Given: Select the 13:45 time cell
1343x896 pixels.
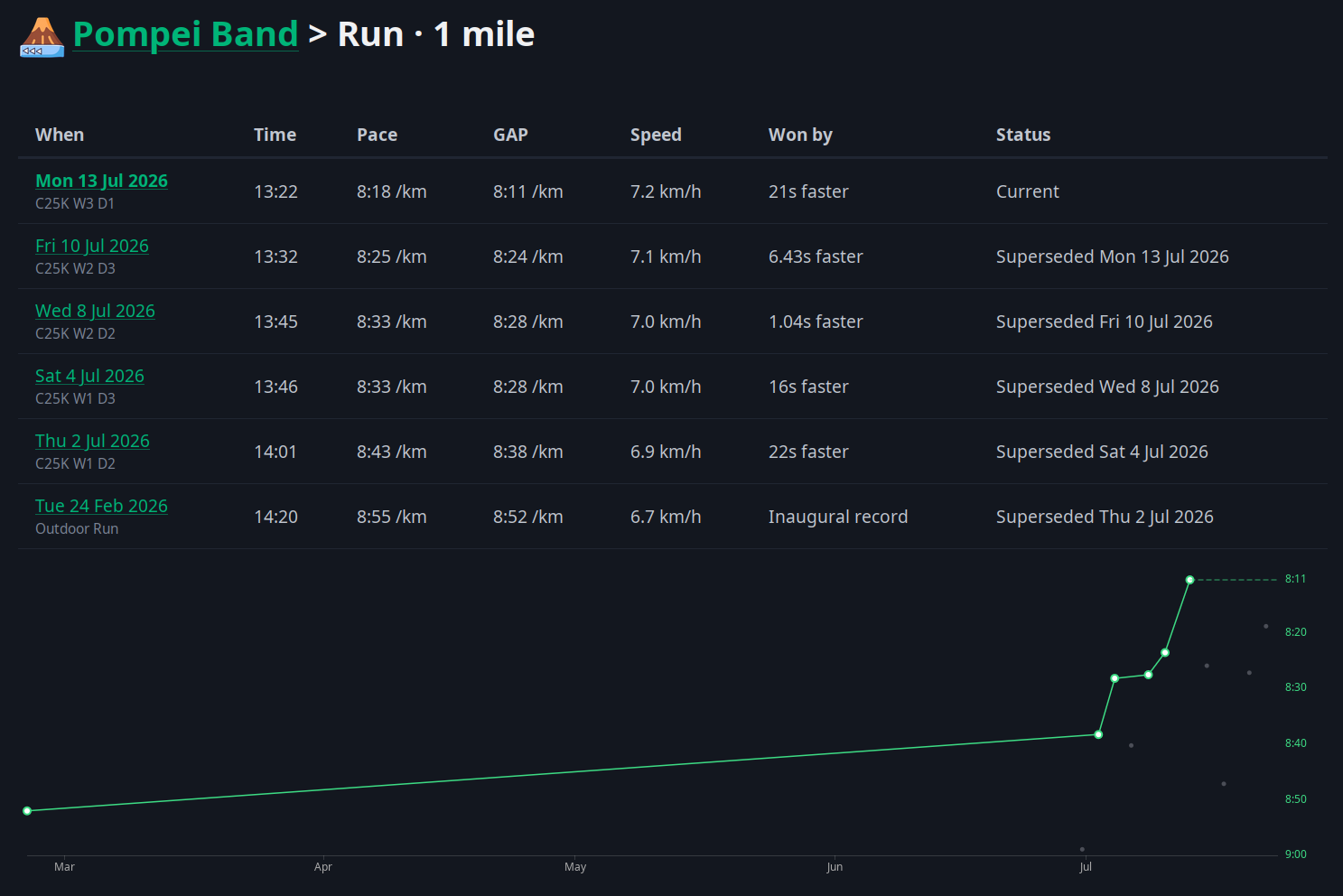Looking at the screenshot, I should coord(275,322).
